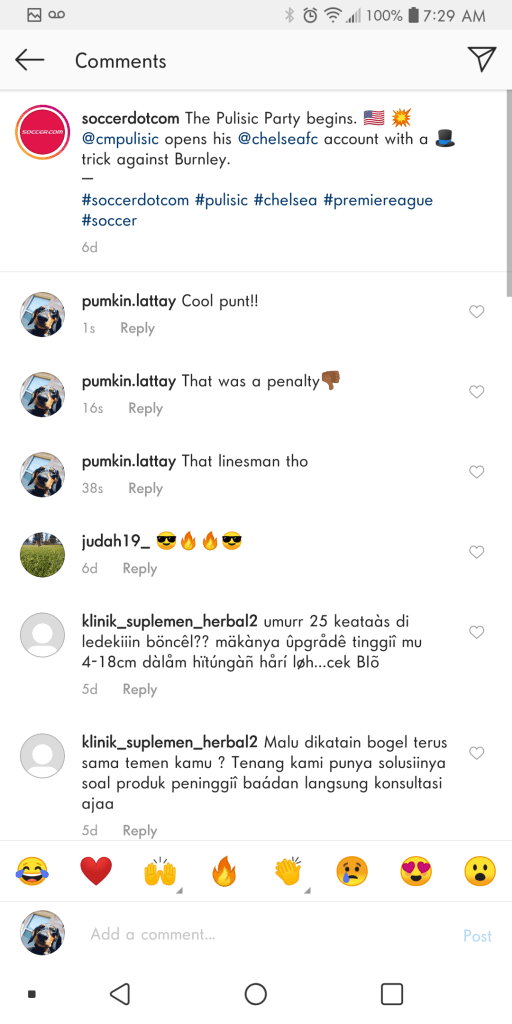Image resolution: width=512 pixels, height=1024 pixels.
Task: Reply to 'That linesman tho' comment
Action: (x=145, y=488)
